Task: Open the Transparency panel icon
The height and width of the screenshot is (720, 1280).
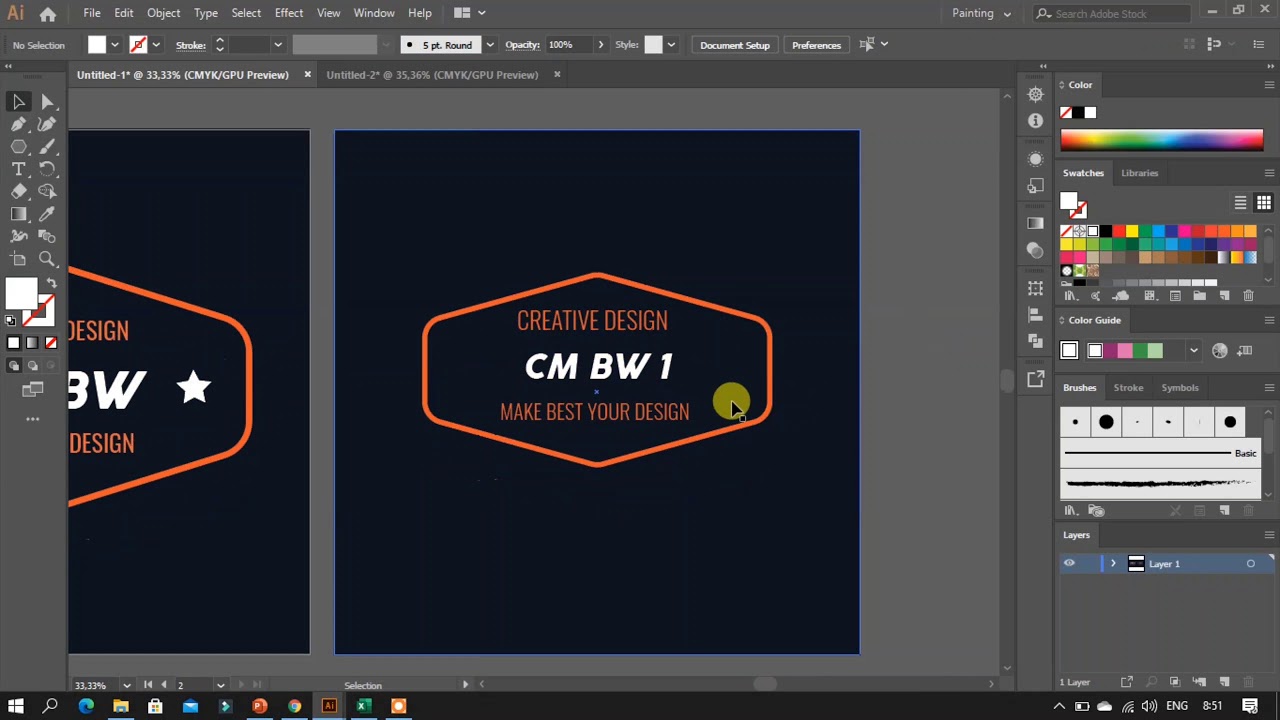Action: tap(1035, 251)
